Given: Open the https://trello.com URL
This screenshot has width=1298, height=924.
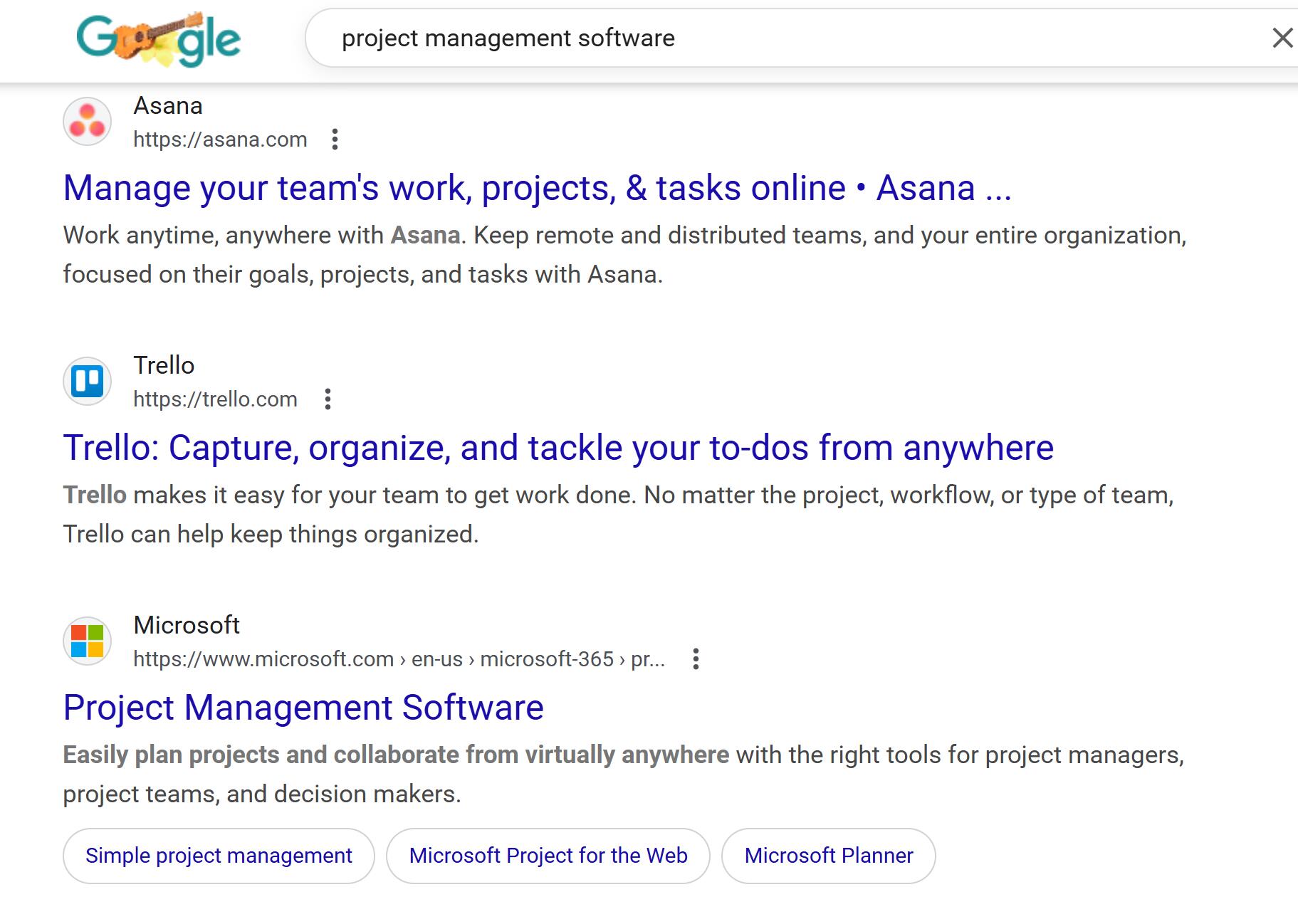Looking at the screenshot, I should [215, 399].
